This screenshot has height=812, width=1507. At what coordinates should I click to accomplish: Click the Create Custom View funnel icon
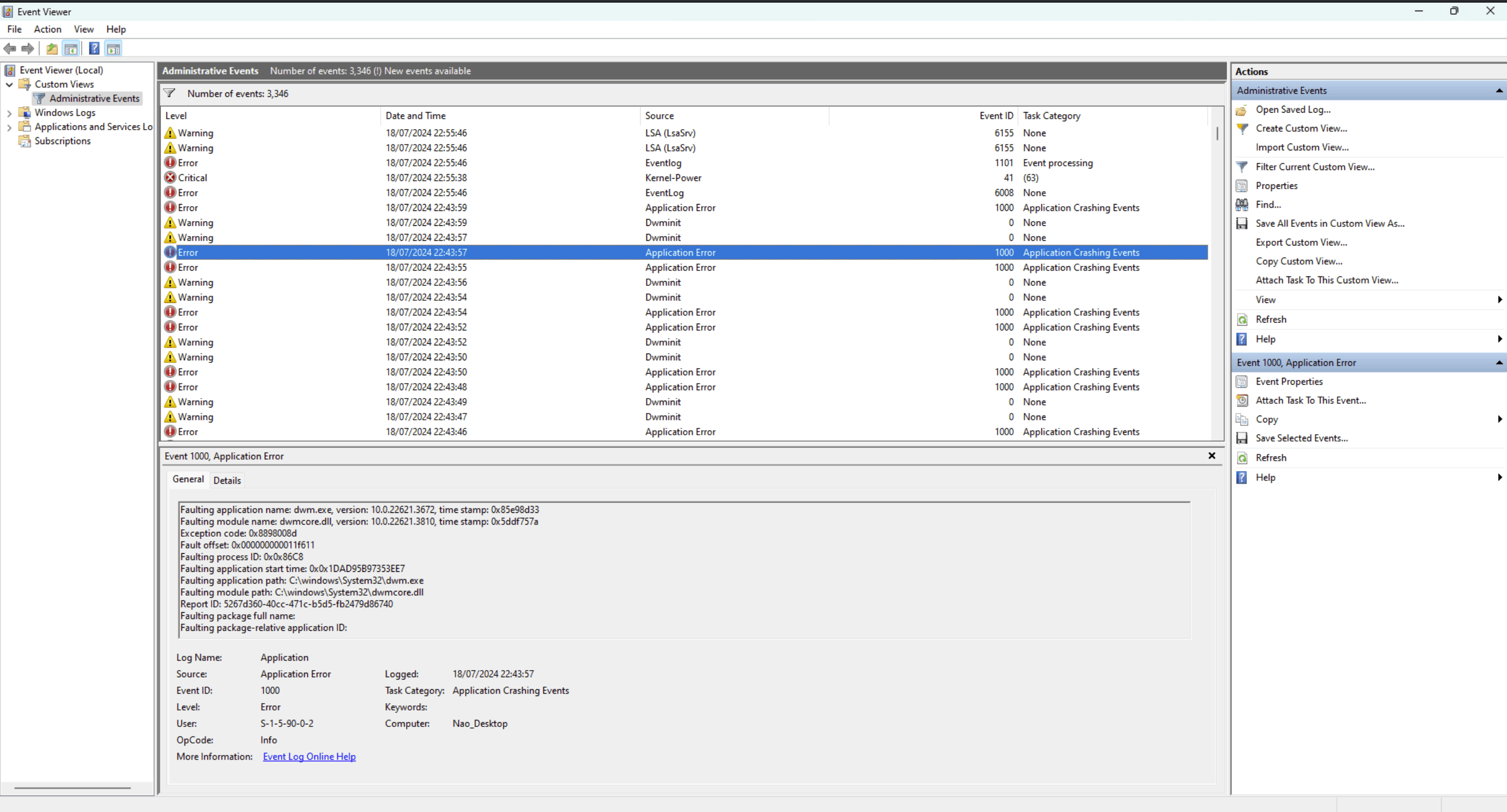[1242, 128]
